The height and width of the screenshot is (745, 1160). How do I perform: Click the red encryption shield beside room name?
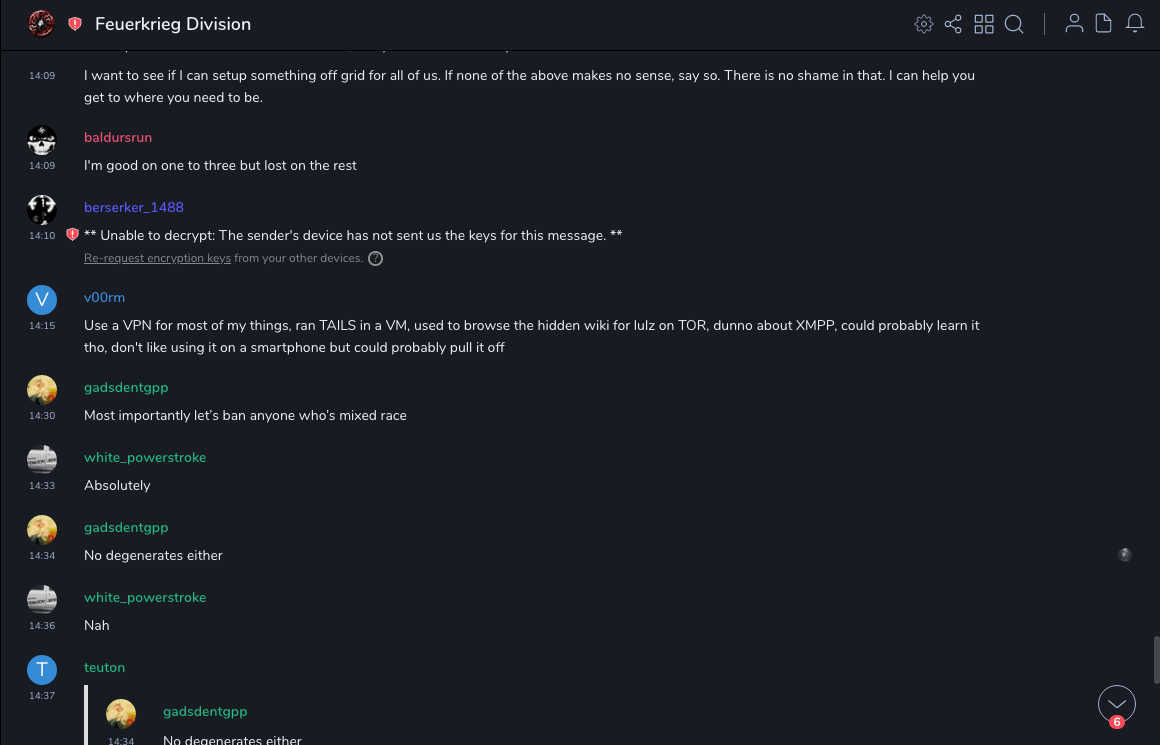(75, 24)
